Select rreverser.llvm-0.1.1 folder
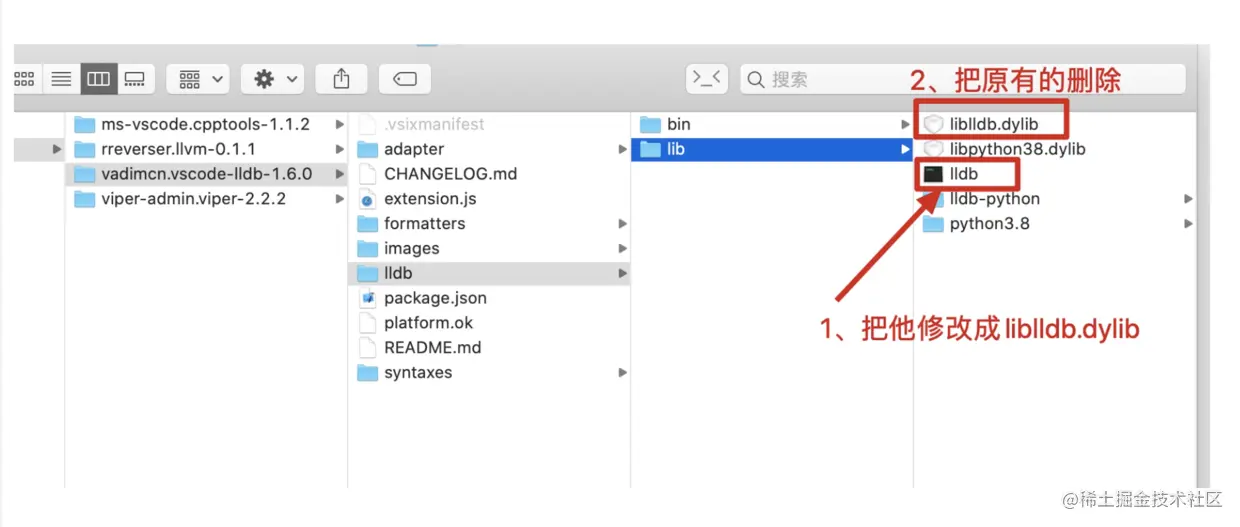The width and height of the screenshot is (1240, 527). 207,149
